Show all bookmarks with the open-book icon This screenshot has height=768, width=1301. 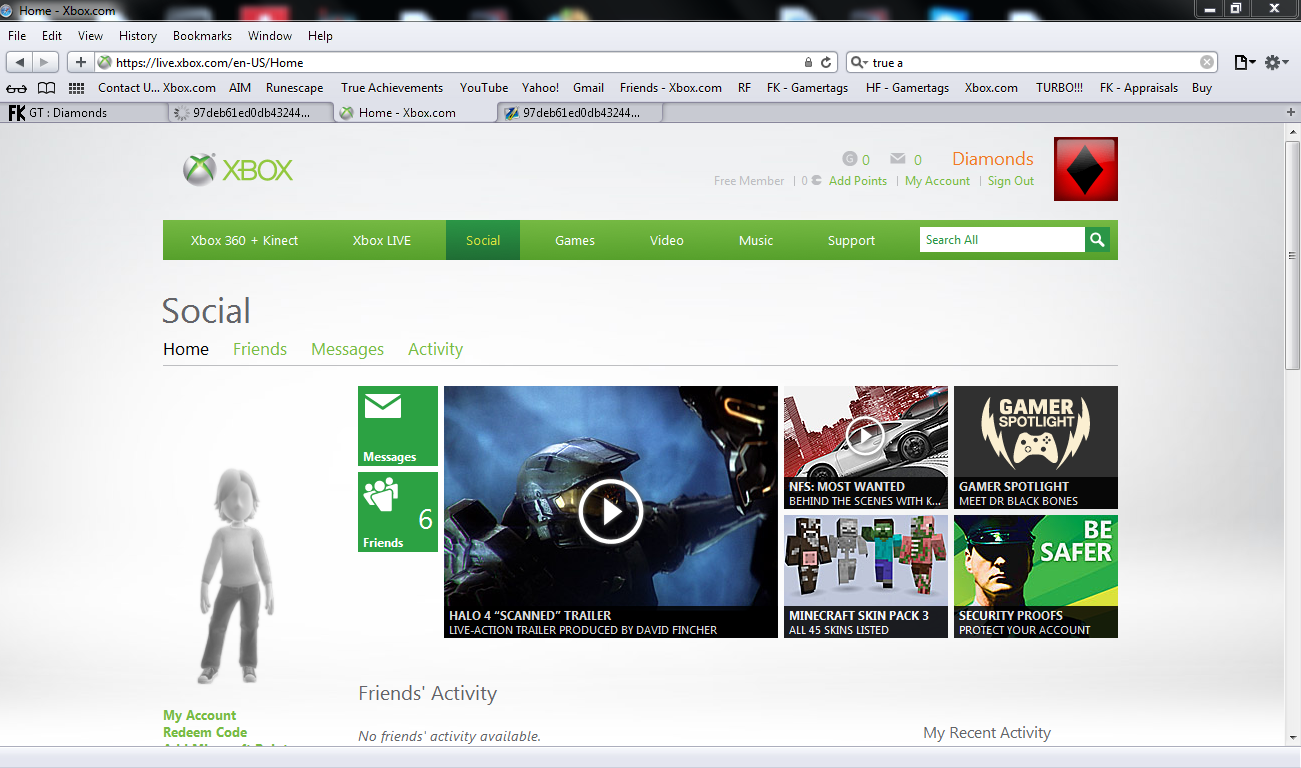[x=46, y=88]
